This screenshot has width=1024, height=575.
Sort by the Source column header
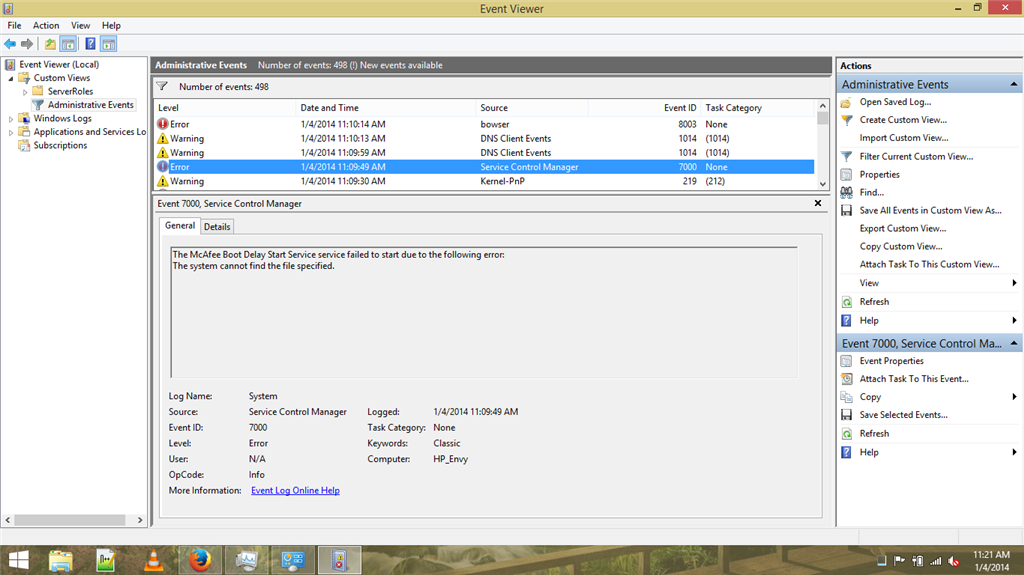tap(532, 108)
